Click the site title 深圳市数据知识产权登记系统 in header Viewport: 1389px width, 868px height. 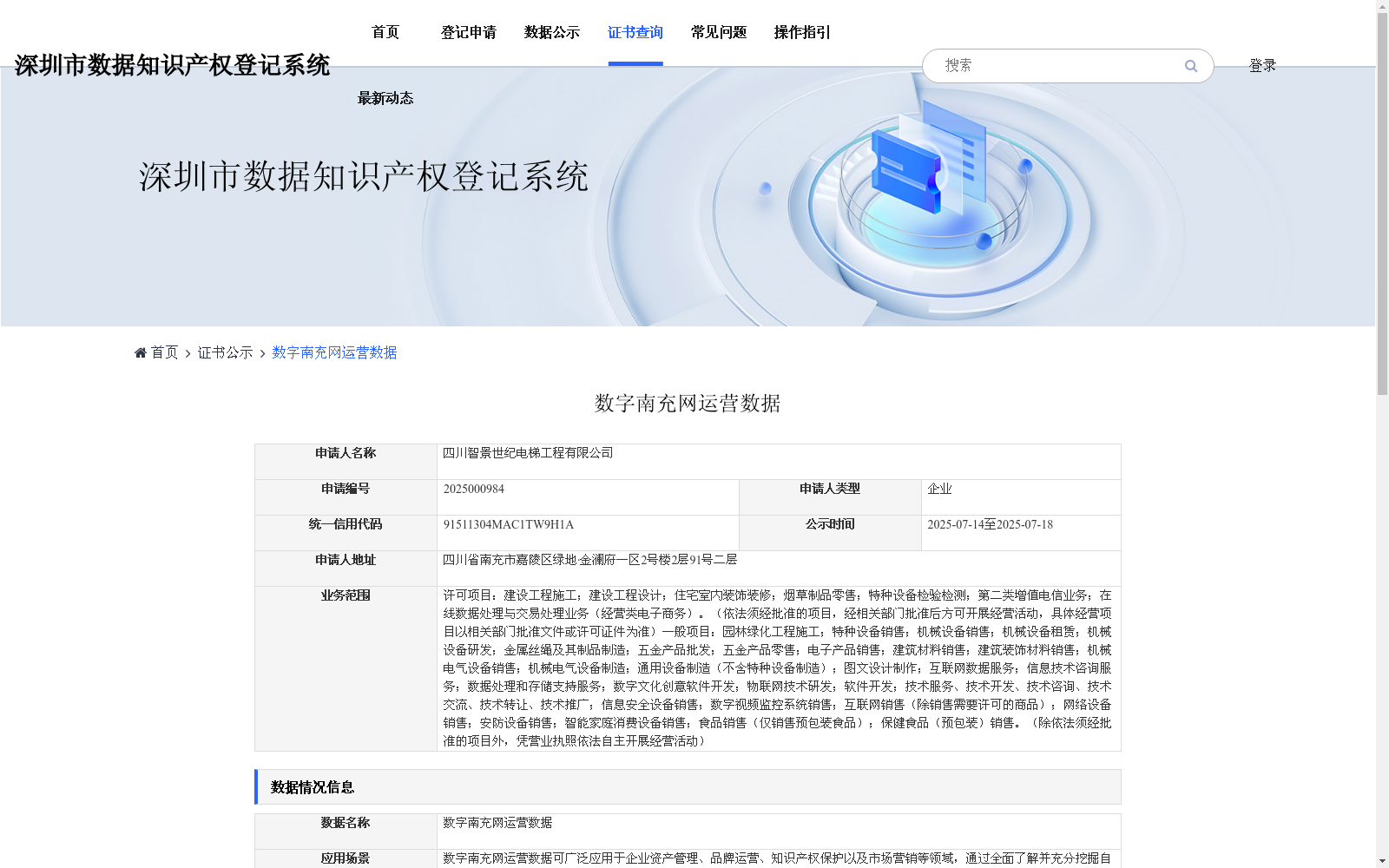(172, 66)
